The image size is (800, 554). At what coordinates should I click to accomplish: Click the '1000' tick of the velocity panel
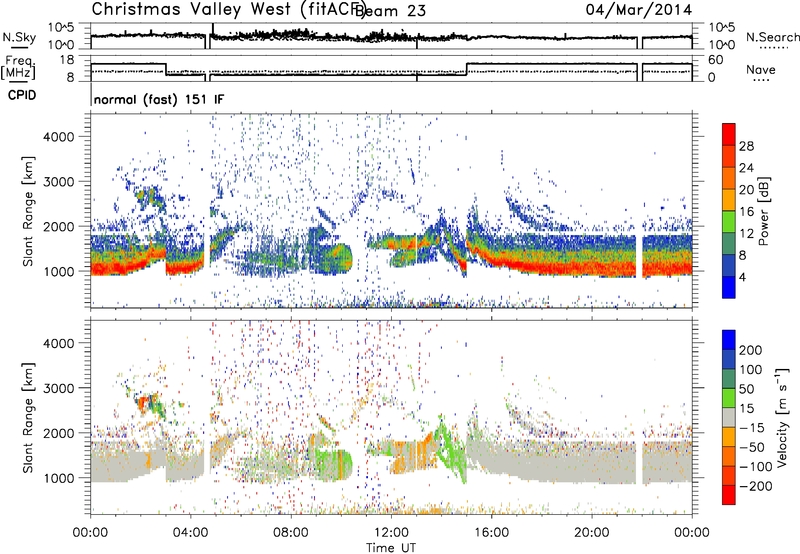coord(59,478)
